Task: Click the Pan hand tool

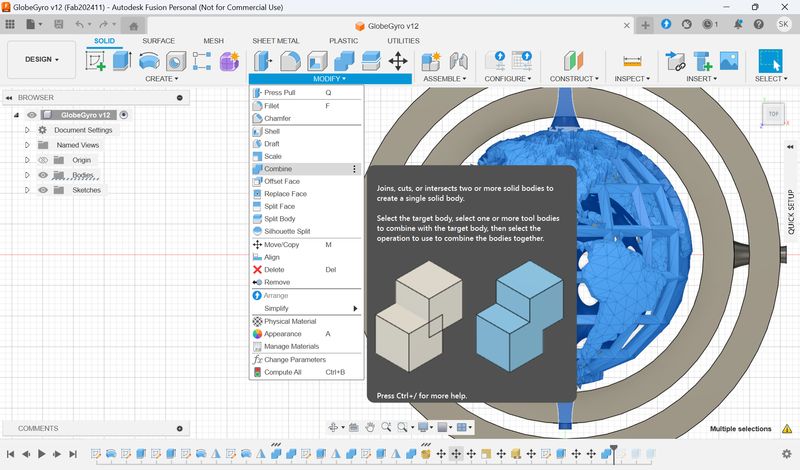Action: pos(370,427)
